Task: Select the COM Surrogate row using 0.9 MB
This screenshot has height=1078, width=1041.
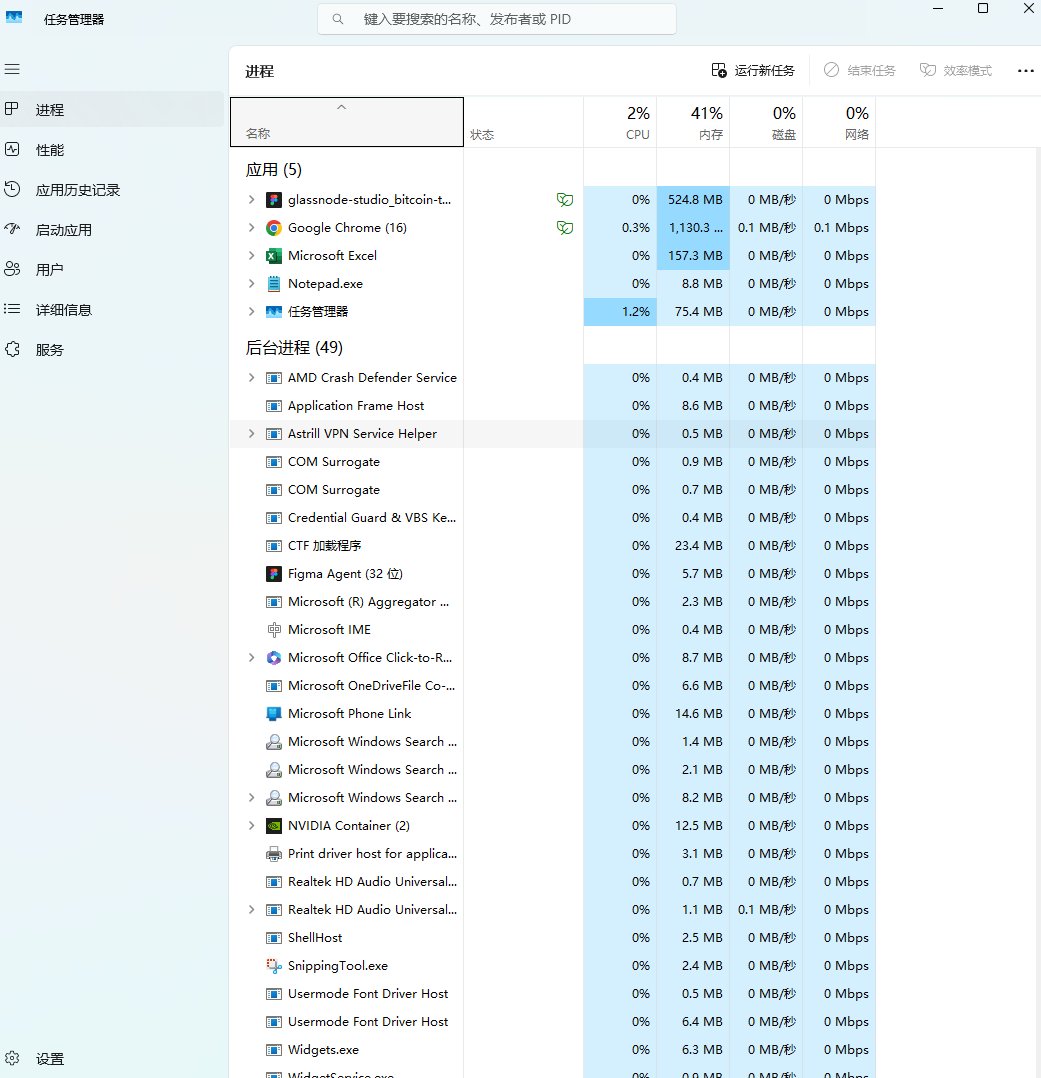Action: pos(552,462)
